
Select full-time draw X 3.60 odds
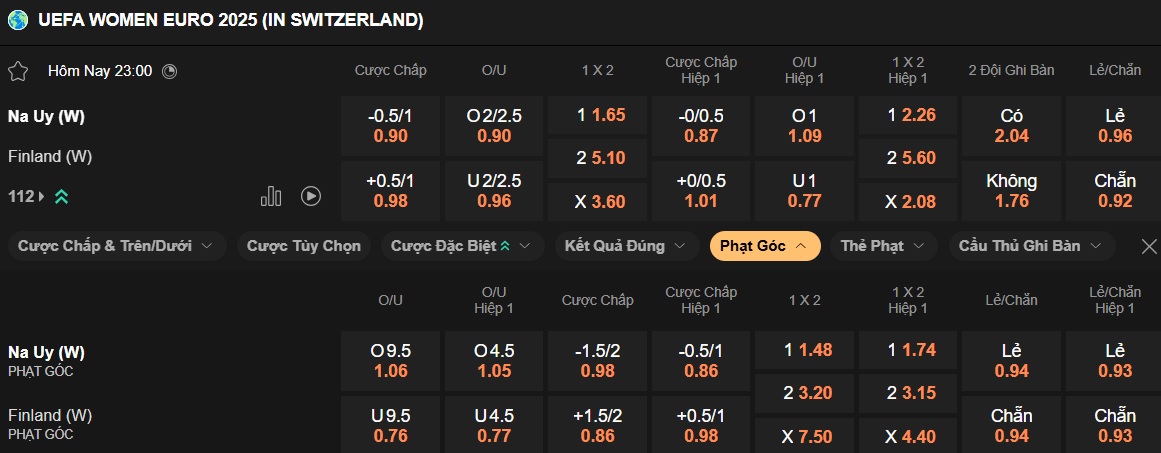click(x=598, y=201)
